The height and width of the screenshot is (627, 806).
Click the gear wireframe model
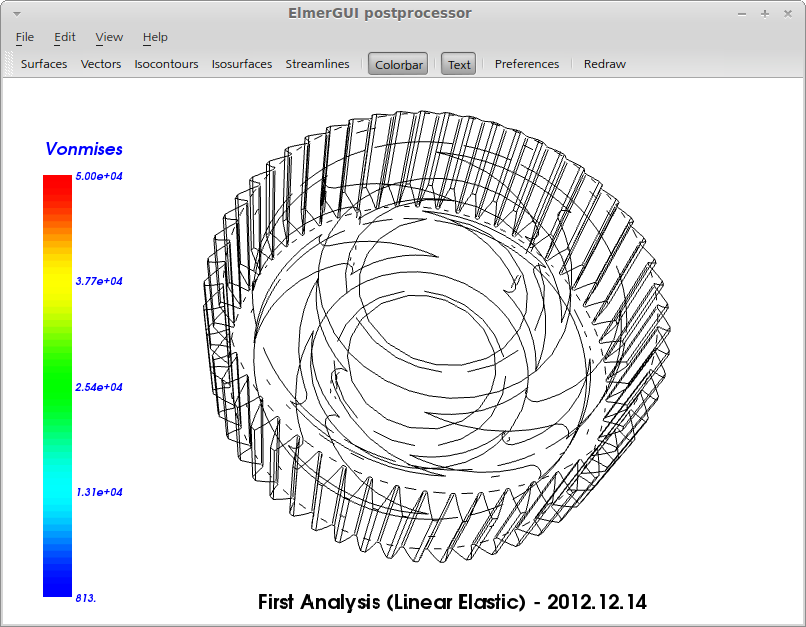pos(437,337)
